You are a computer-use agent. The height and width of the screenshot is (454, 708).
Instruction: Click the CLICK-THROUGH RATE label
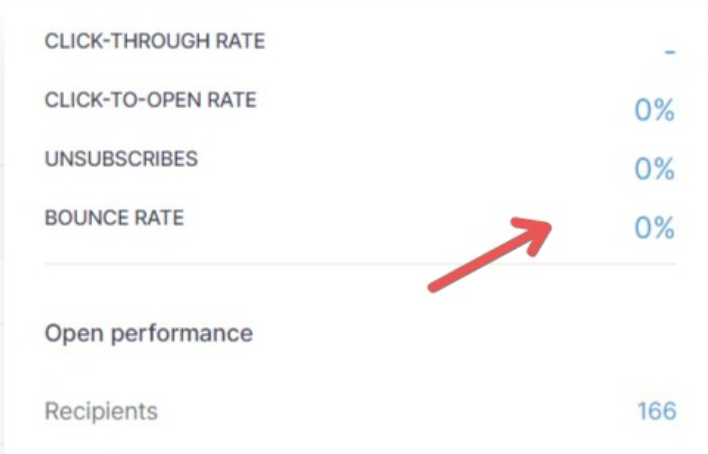click(155, 42)
